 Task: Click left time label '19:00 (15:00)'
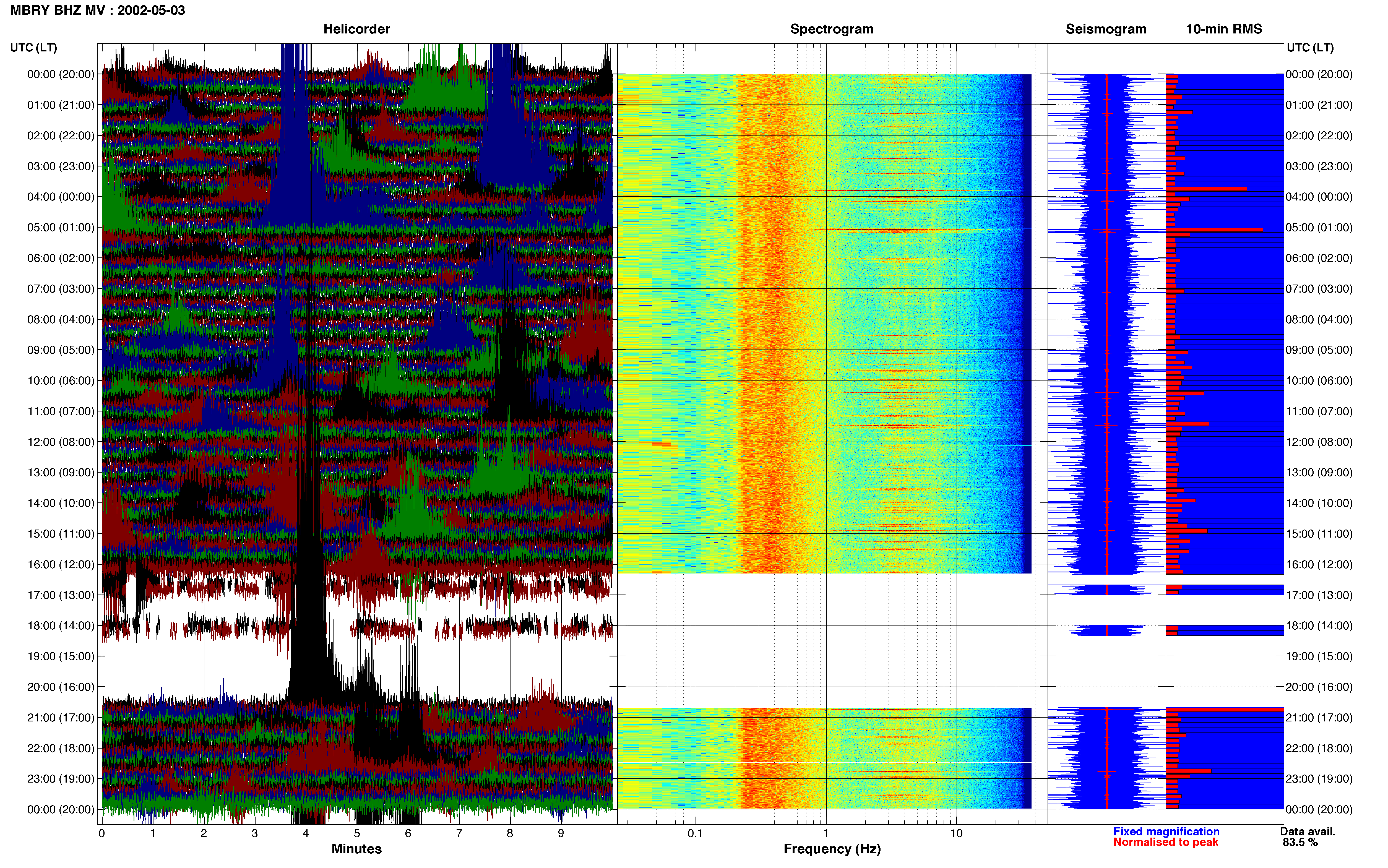click(61, 656)
